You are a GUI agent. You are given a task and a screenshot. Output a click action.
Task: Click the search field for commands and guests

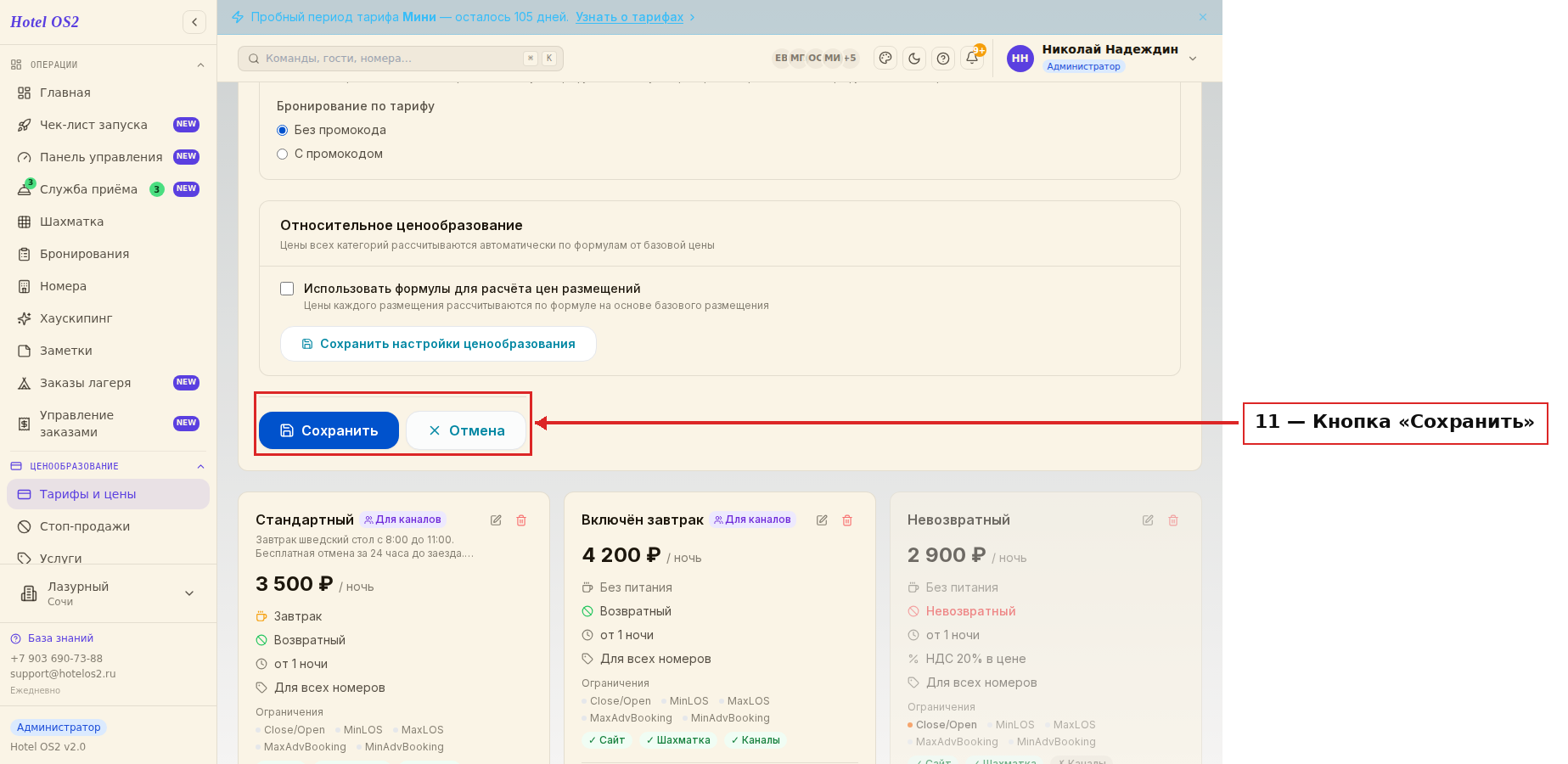pyautogui.click(x=401, y=59)
